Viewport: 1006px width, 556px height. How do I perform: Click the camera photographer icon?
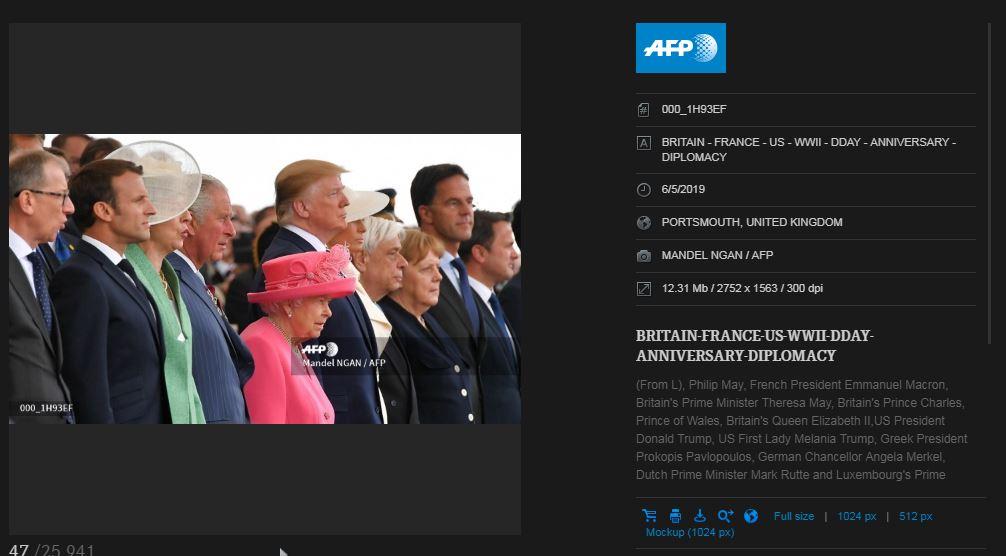(644, 255)
